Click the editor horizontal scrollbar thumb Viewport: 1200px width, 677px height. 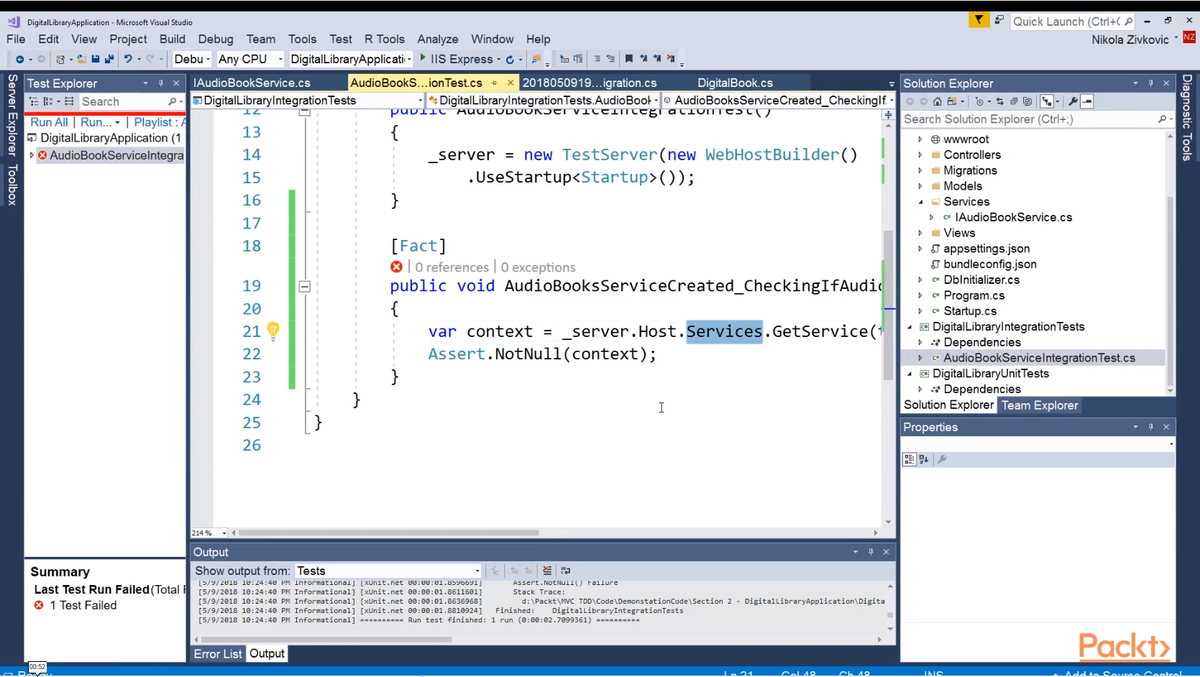tap(389, 533)
